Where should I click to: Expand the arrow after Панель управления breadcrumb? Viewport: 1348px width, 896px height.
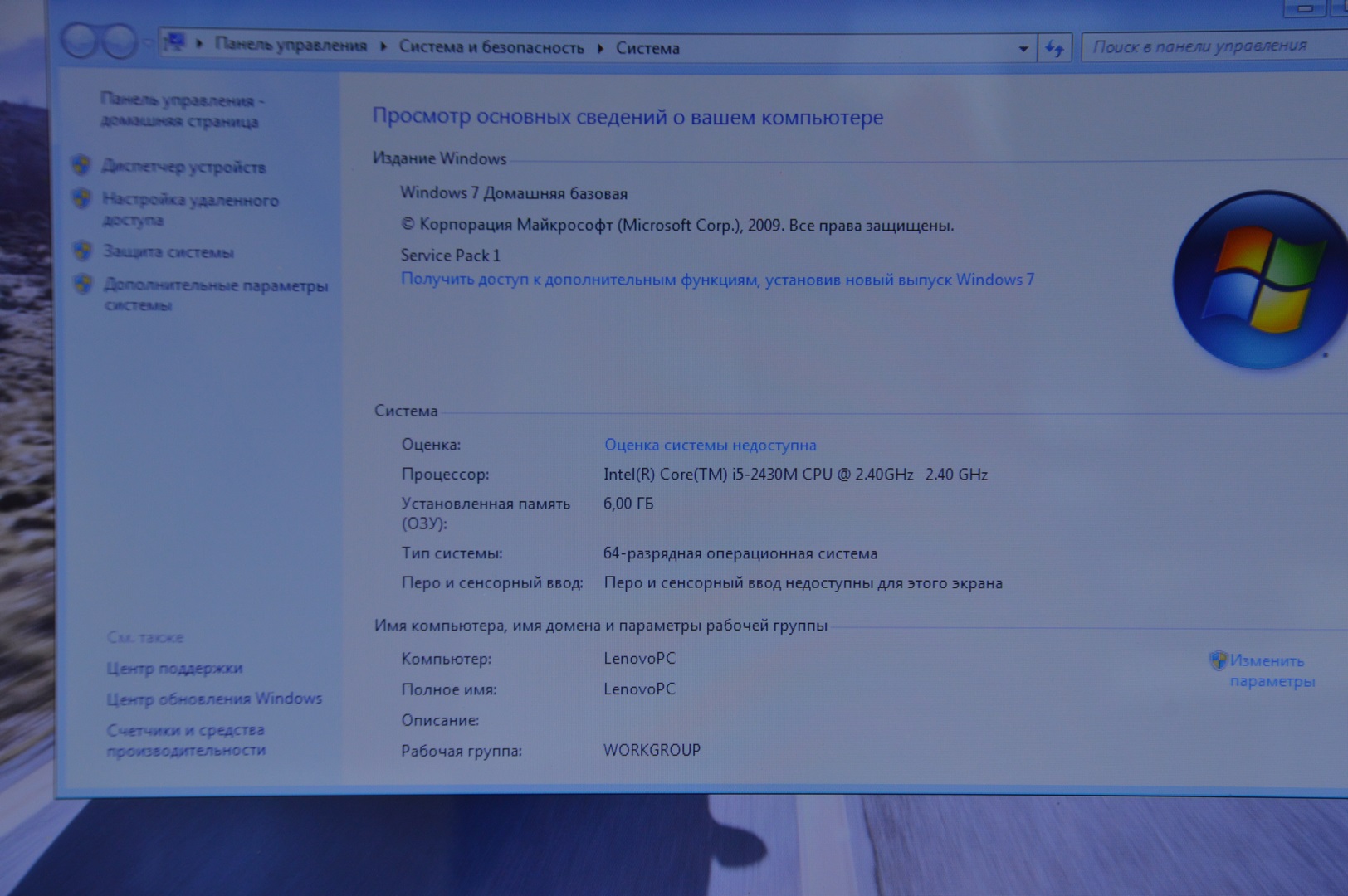click(383, 46)
